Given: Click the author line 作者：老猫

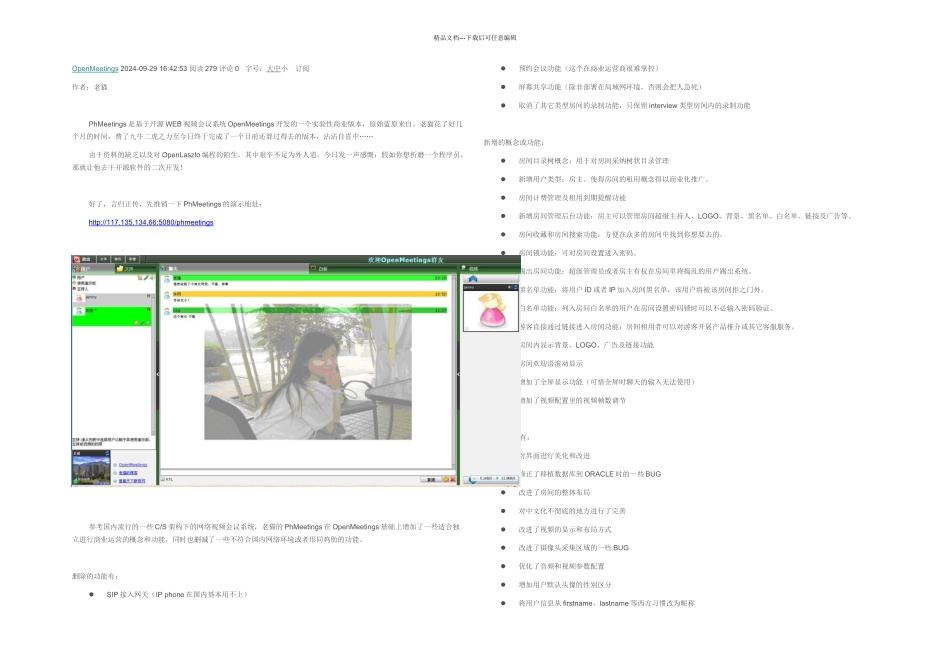Looking at the screenshot, I should 90,87.
